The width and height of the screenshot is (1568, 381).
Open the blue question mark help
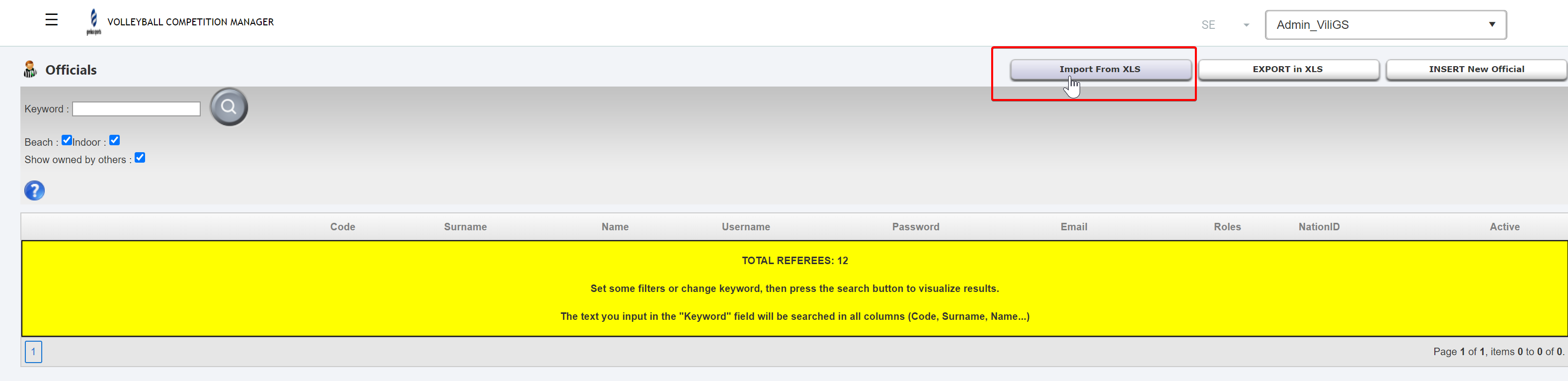(x=35, y=190)
